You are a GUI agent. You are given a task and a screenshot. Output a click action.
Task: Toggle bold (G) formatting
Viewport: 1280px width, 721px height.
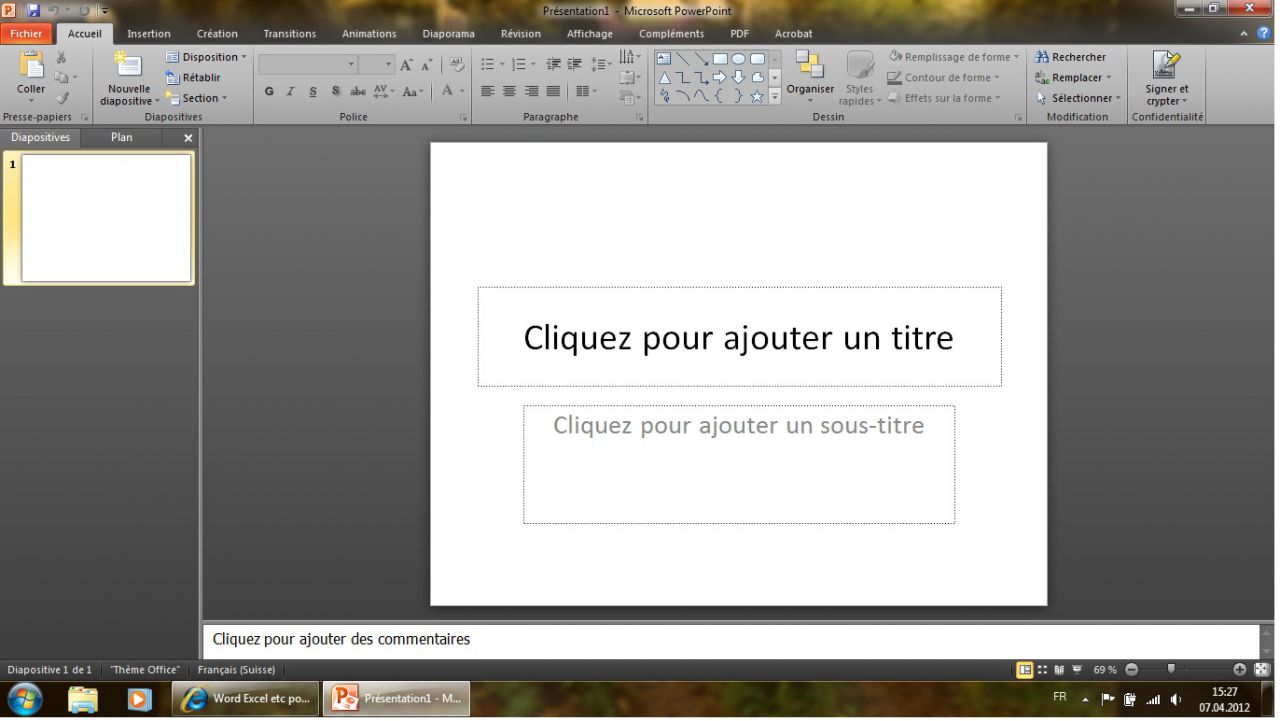[x=269, y=91]
